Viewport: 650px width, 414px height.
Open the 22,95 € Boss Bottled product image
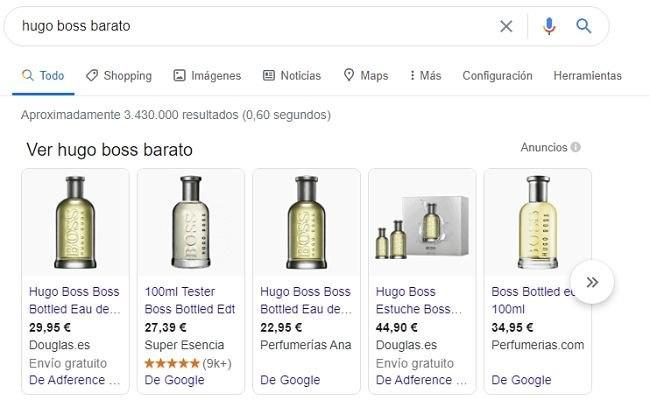(307, 222)
